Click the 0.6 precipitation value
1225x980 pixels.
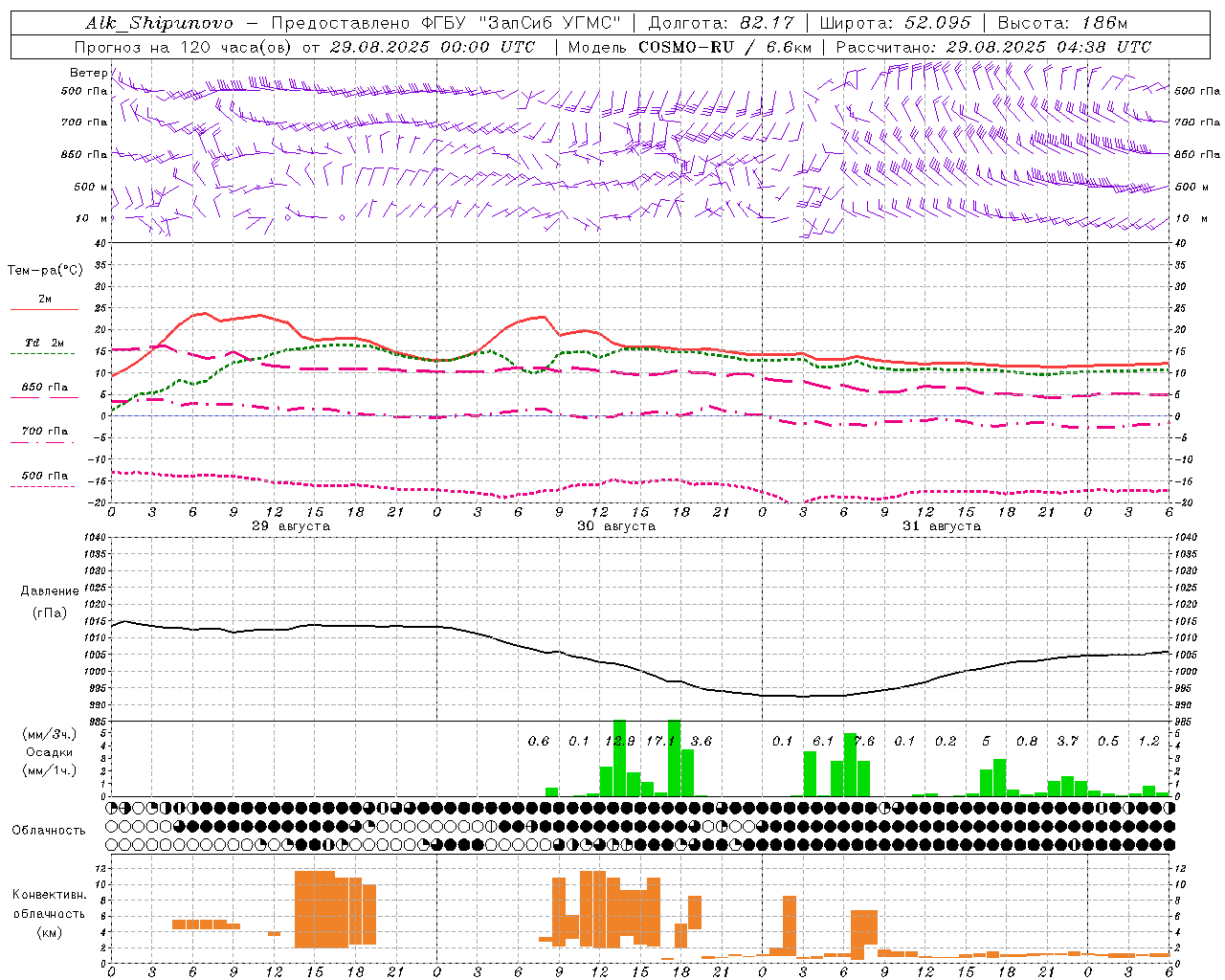(539, 742)
